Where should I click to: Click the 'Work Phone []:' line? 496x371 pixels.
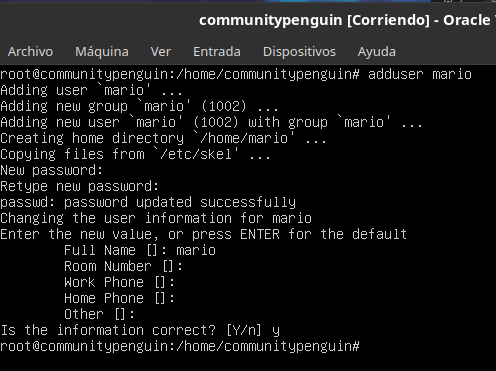pos(119,282)
